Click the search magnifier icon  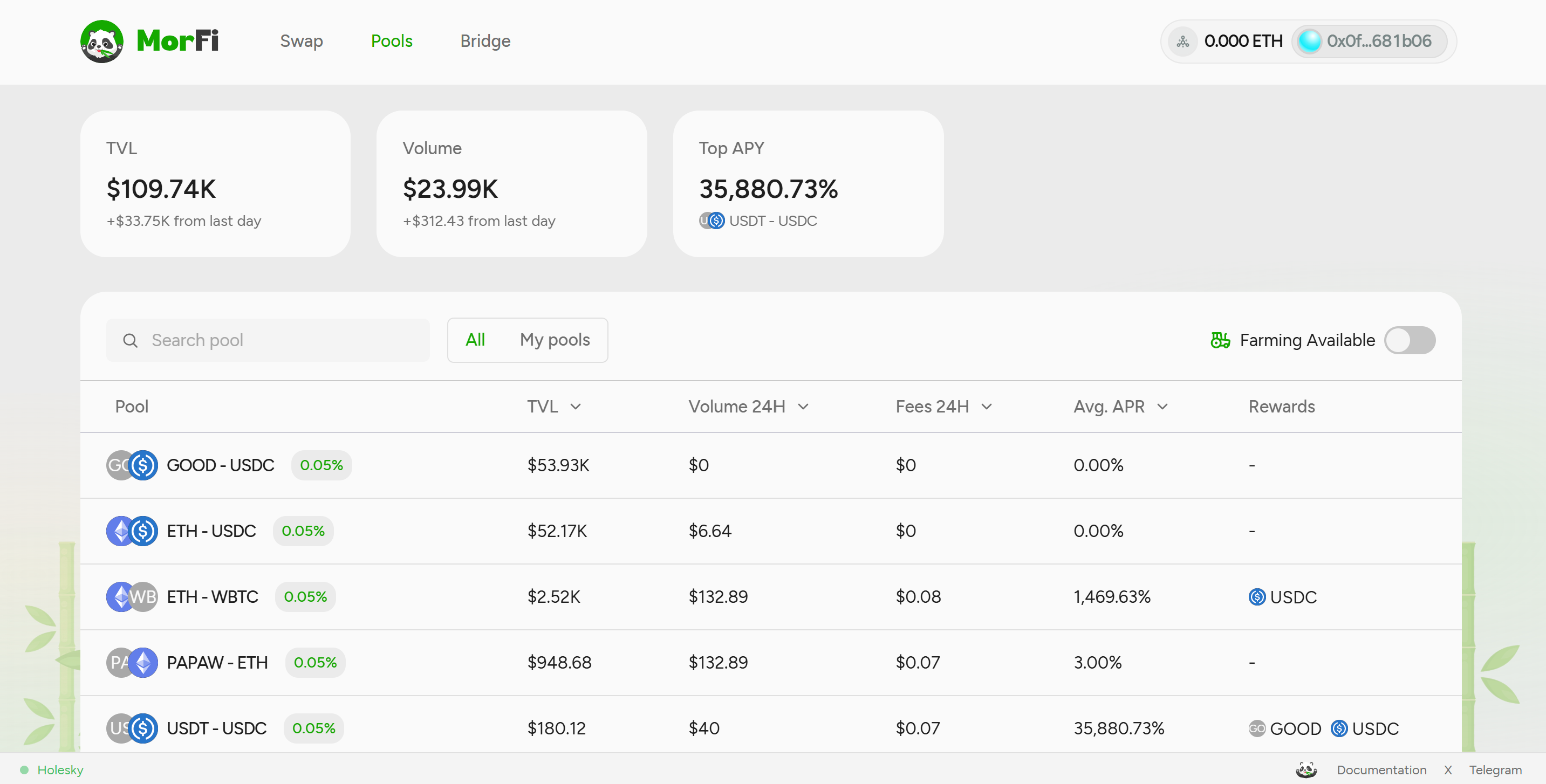pos(130,341)
